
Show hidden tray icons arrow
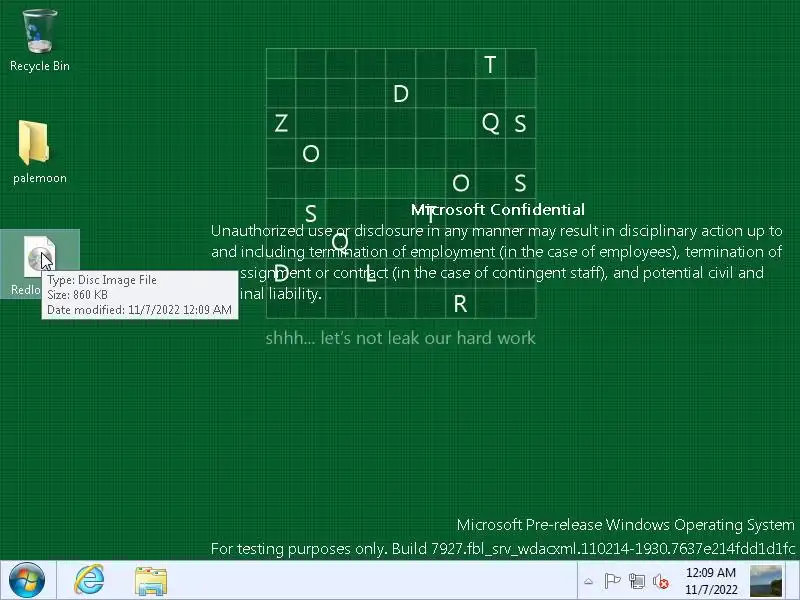588,581
